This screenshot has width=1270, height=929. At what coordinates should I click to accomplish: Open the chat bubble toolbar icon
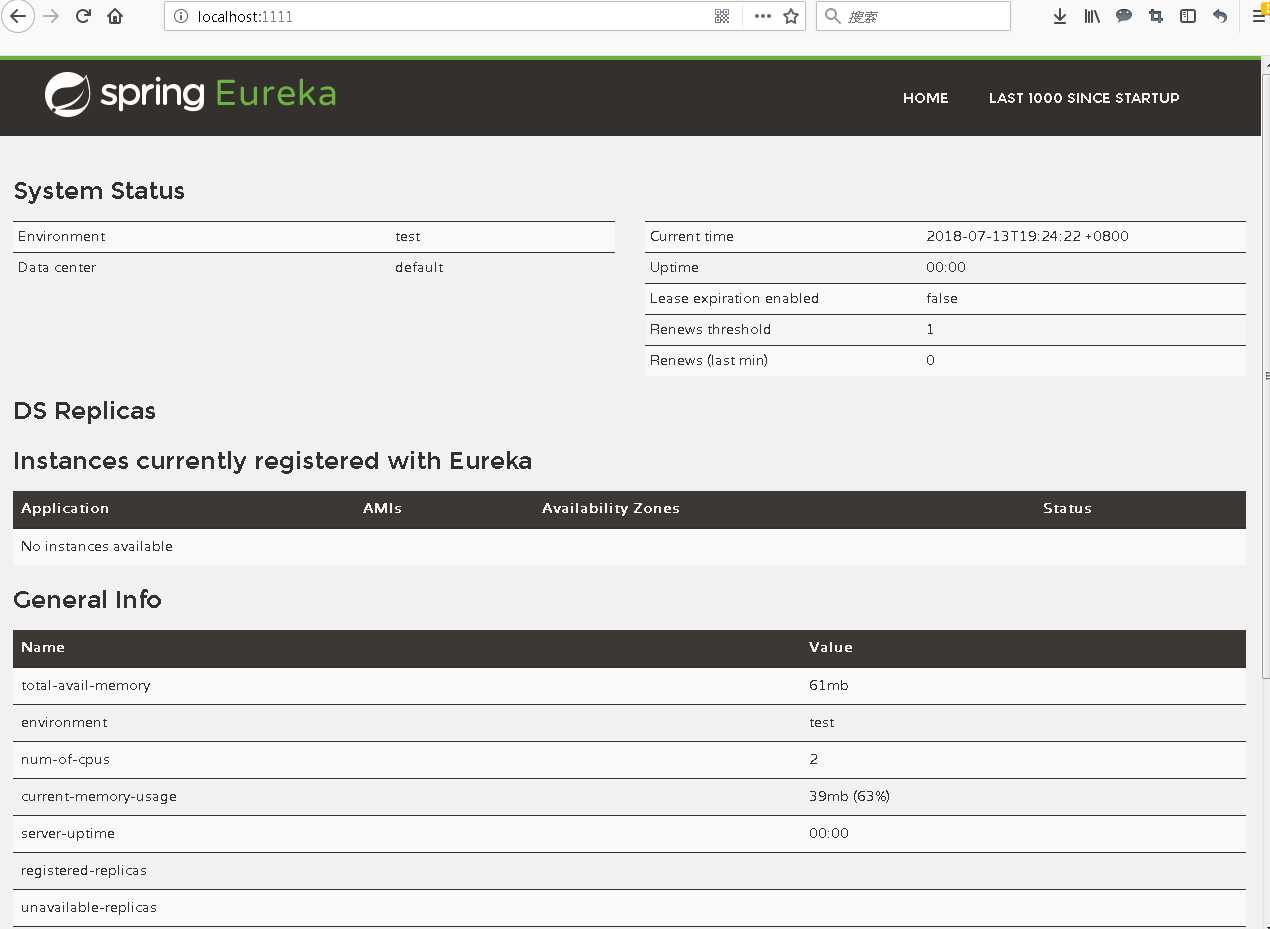tap(1124, 16)
